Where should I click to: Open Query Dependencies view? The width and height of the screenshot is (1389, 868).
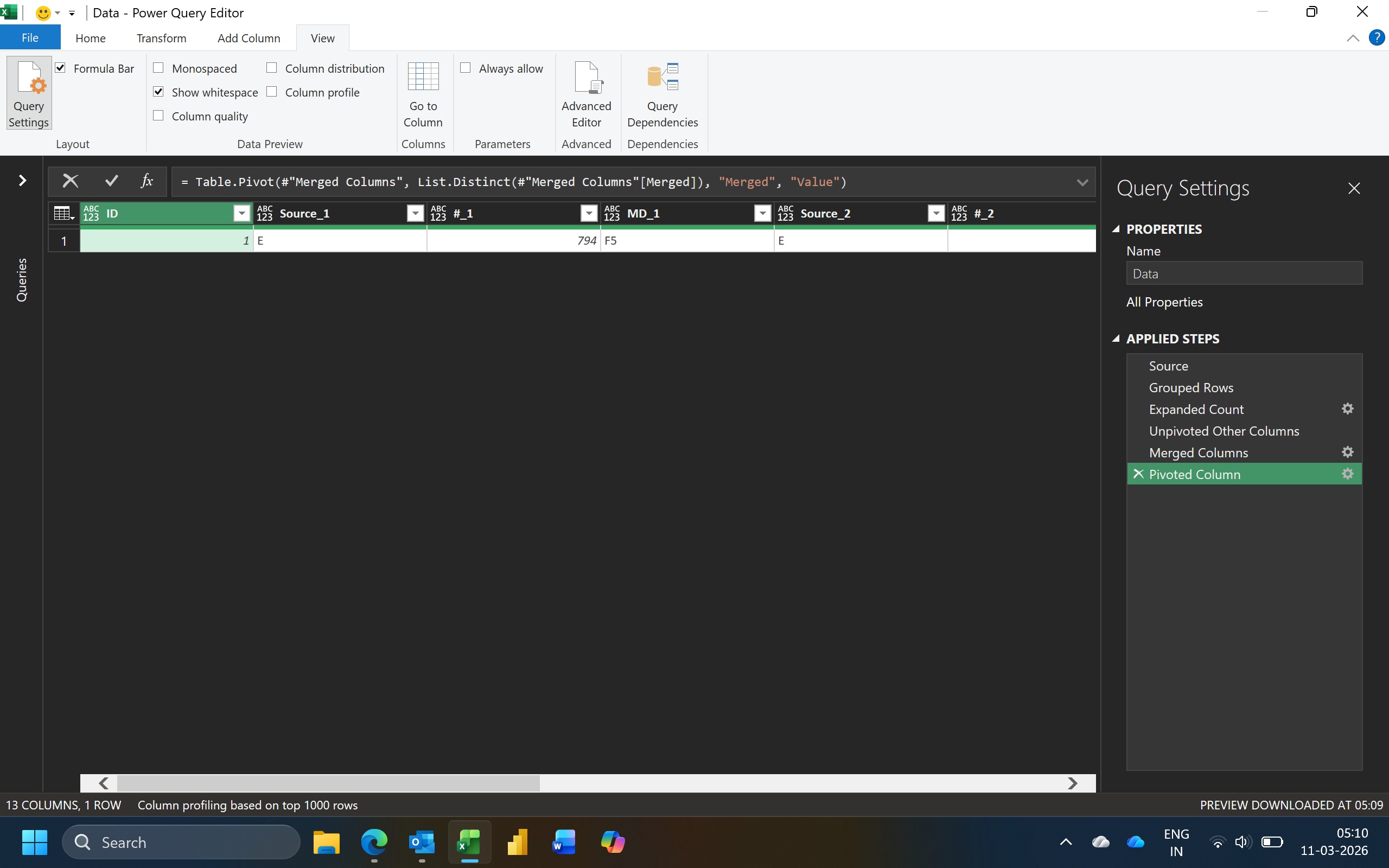662,93
